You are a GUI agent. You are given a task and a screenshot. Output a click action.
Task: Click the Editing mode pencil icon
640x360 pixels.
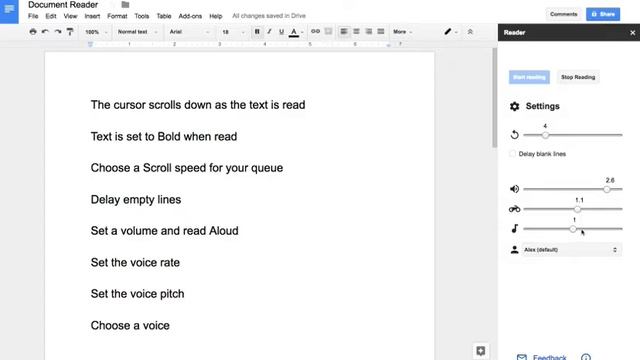click(x=448, y=31)
